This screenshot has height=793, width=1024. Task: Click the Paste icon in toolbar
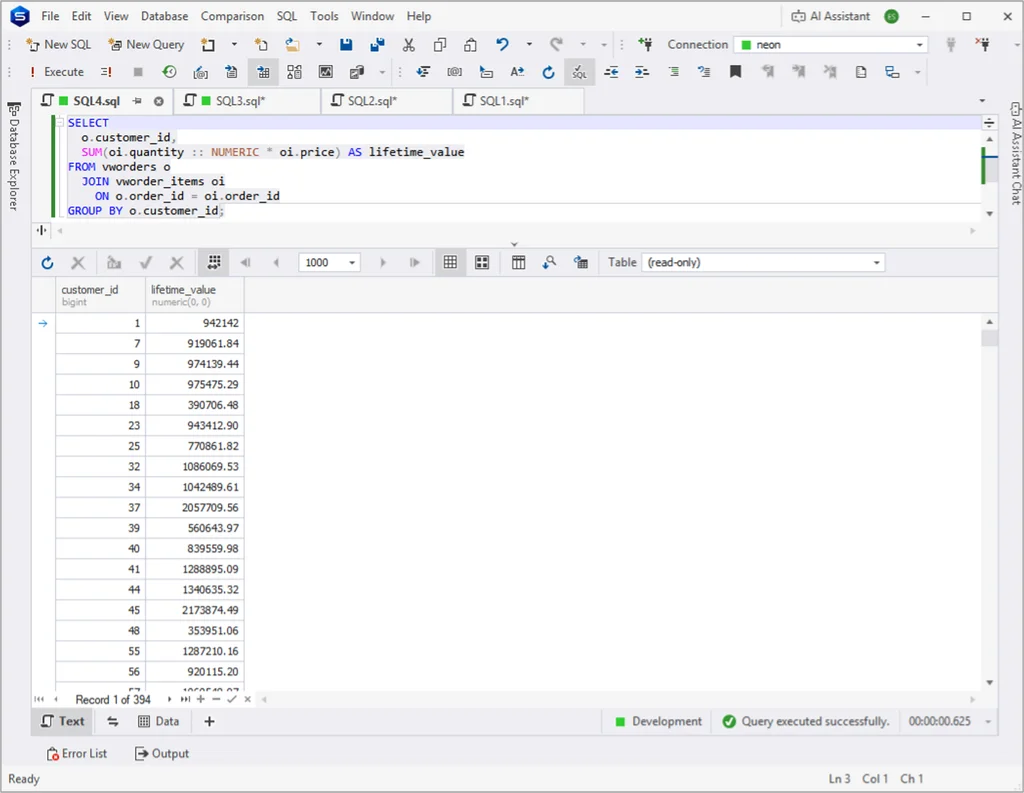470,44
